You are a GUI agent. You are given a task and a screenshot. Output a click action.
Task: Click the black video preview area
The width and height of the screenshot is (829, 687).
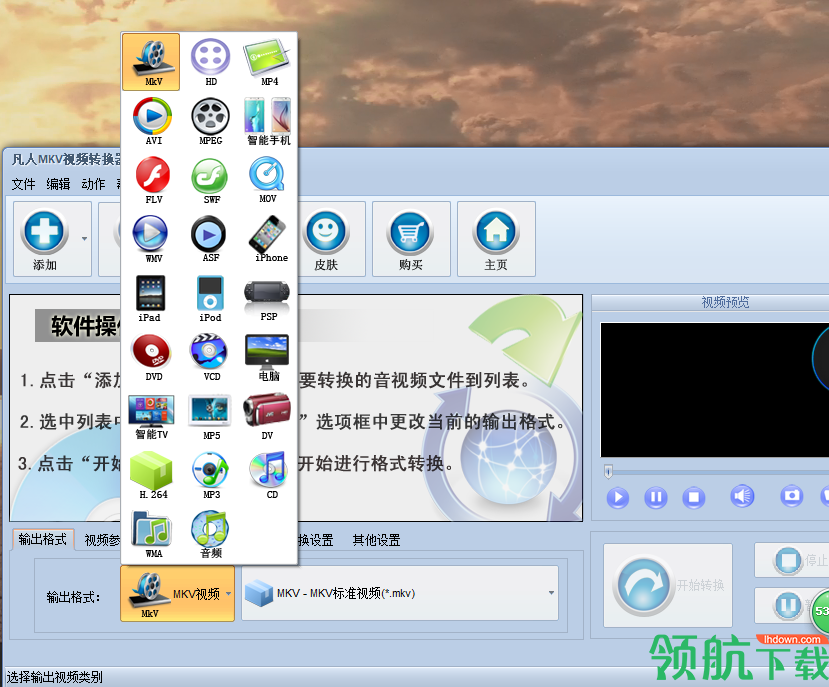715,390
